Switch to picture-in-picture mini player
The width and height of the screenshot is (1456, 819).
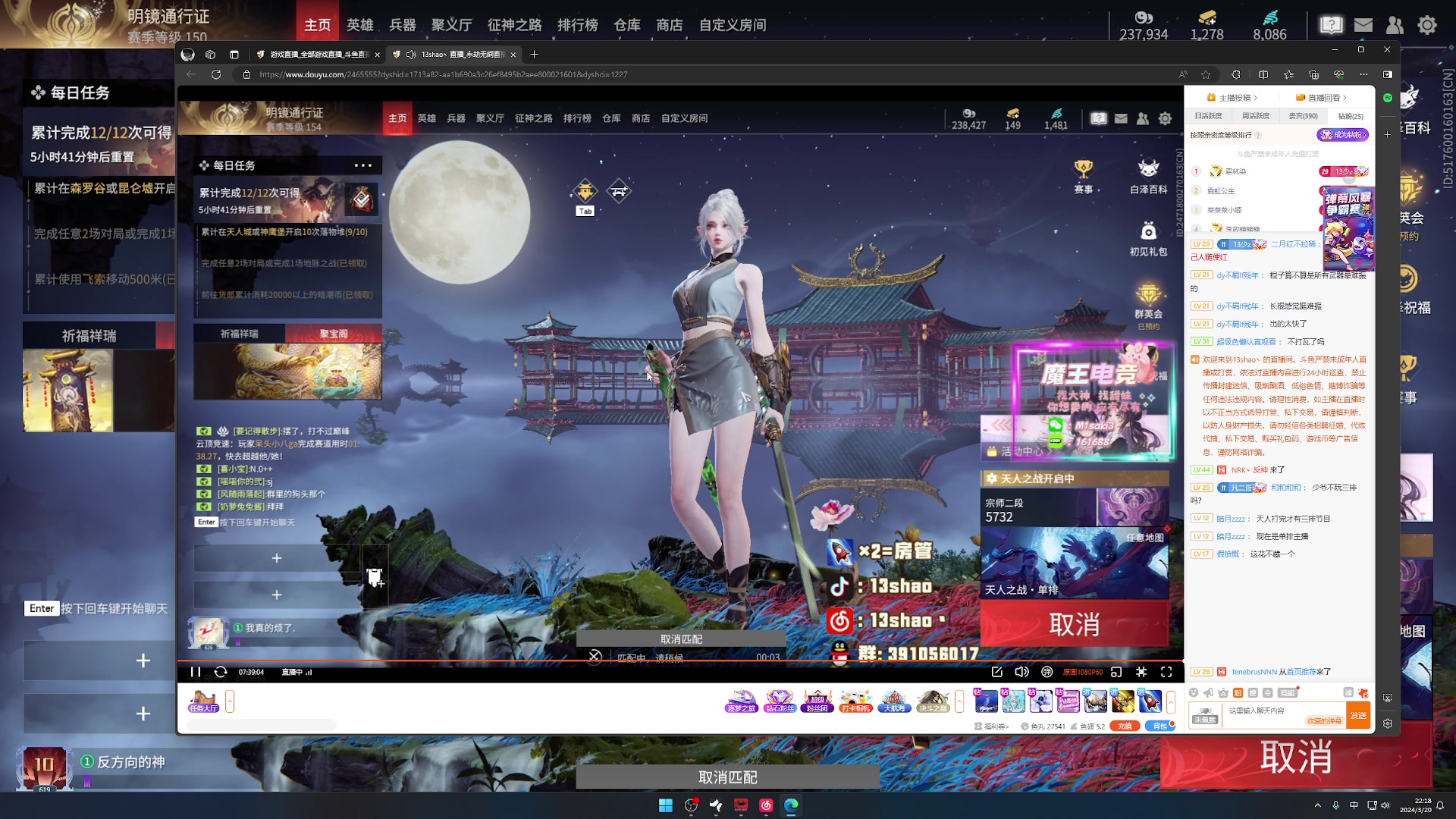(x=1116, y=672)
